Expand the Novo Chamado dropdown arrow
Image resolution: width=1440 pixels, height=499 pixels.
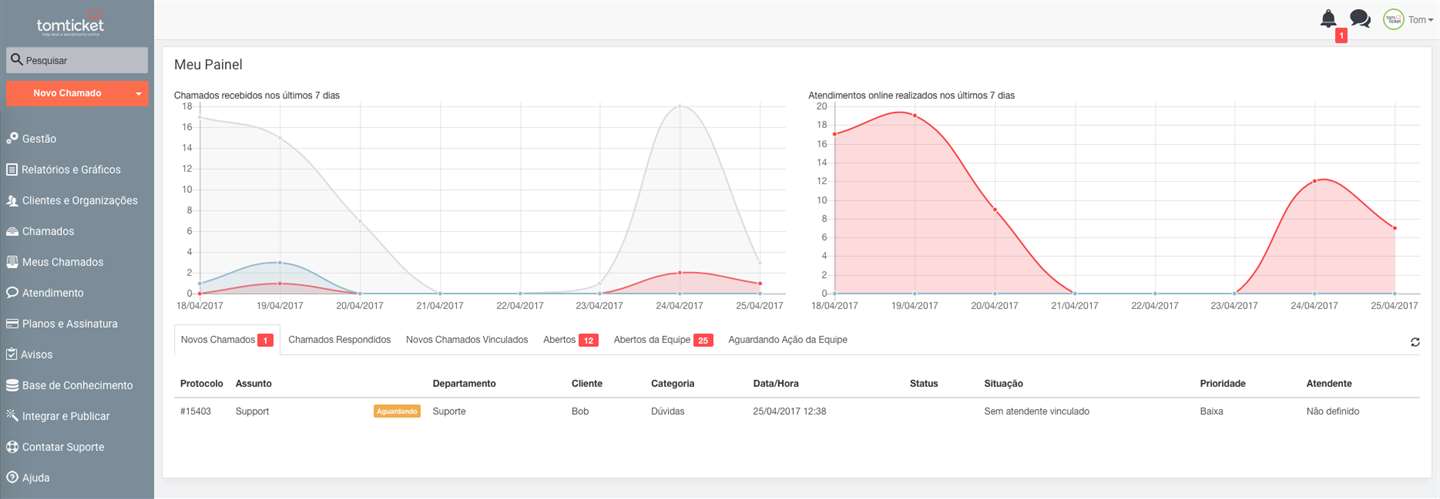click(138, 93)
